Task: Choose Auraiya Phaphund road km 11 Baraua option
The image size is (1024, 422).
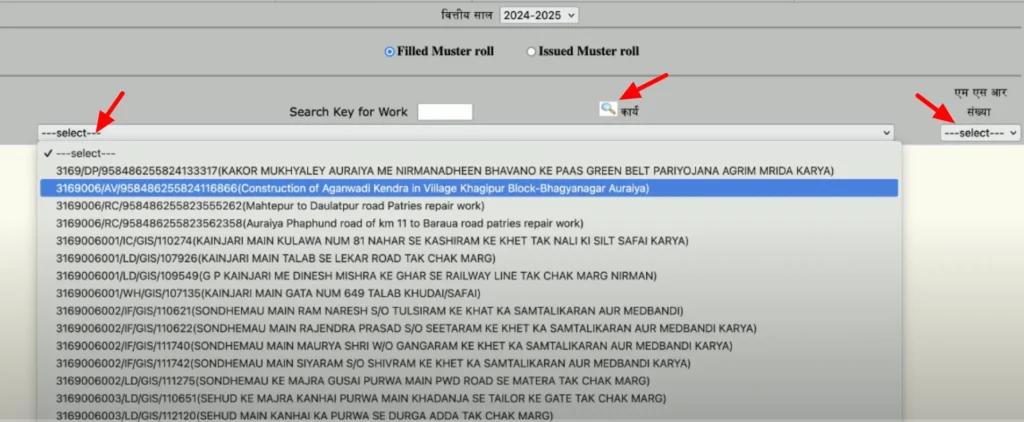Action: click(469, 223)
